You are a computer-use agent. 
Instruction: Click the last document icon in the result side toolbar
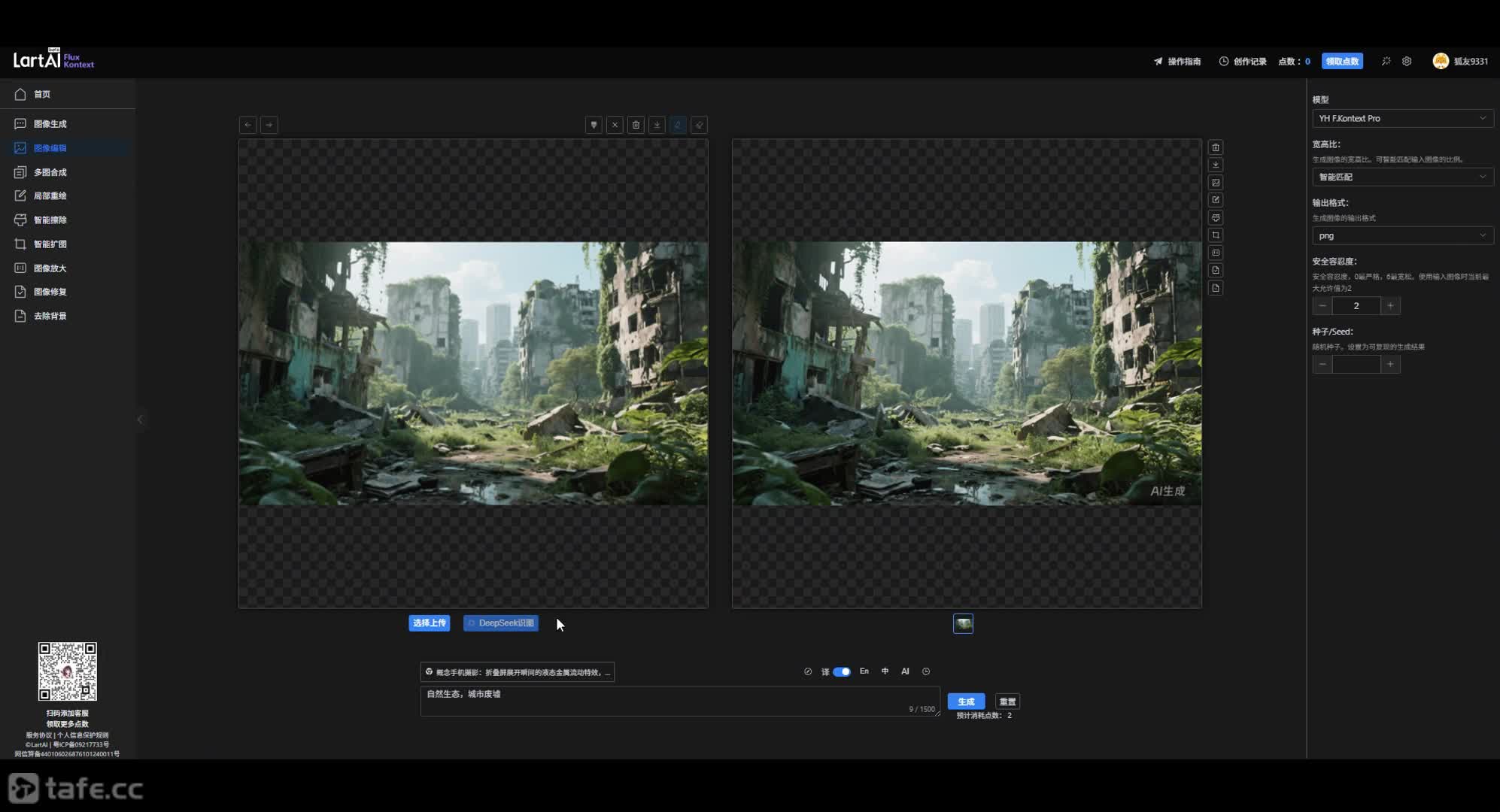click(1216, 288)
